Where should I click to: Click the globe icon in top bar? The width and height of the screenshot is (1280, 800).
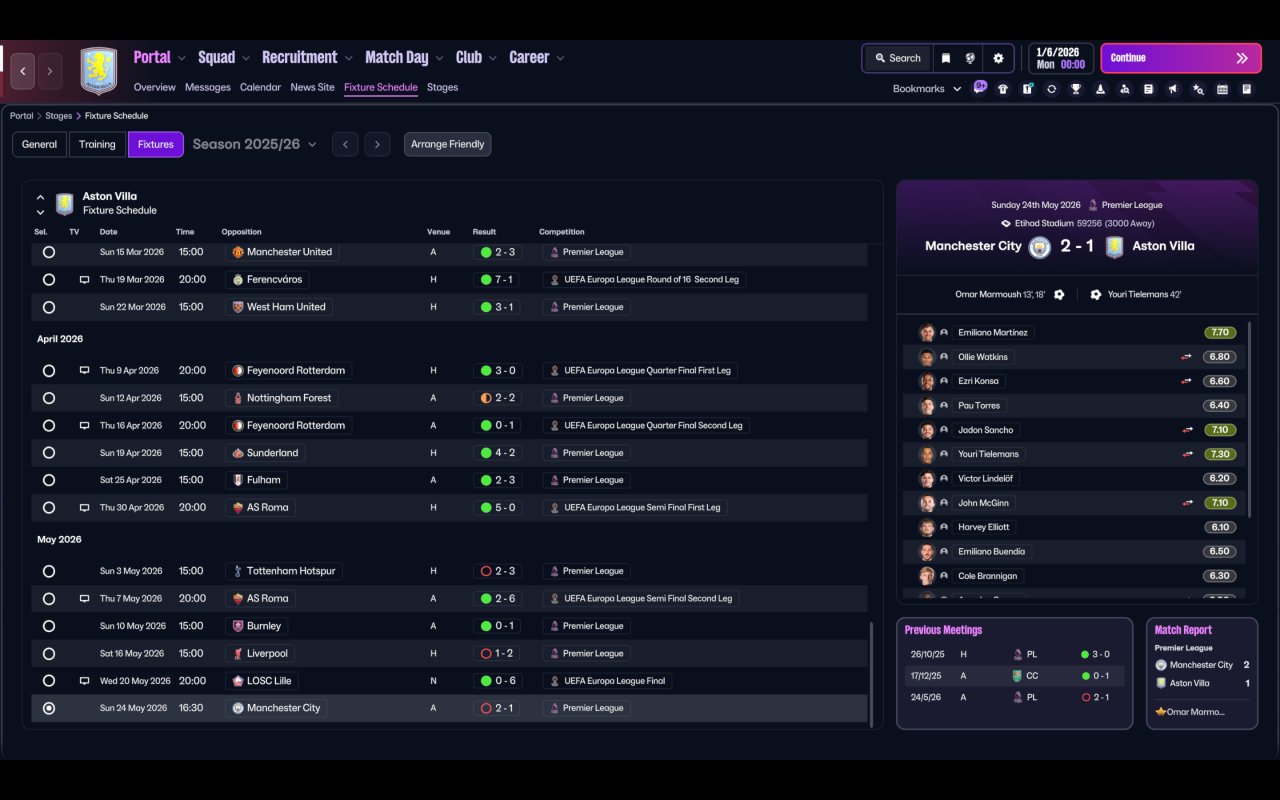click(x=970, y=58)
